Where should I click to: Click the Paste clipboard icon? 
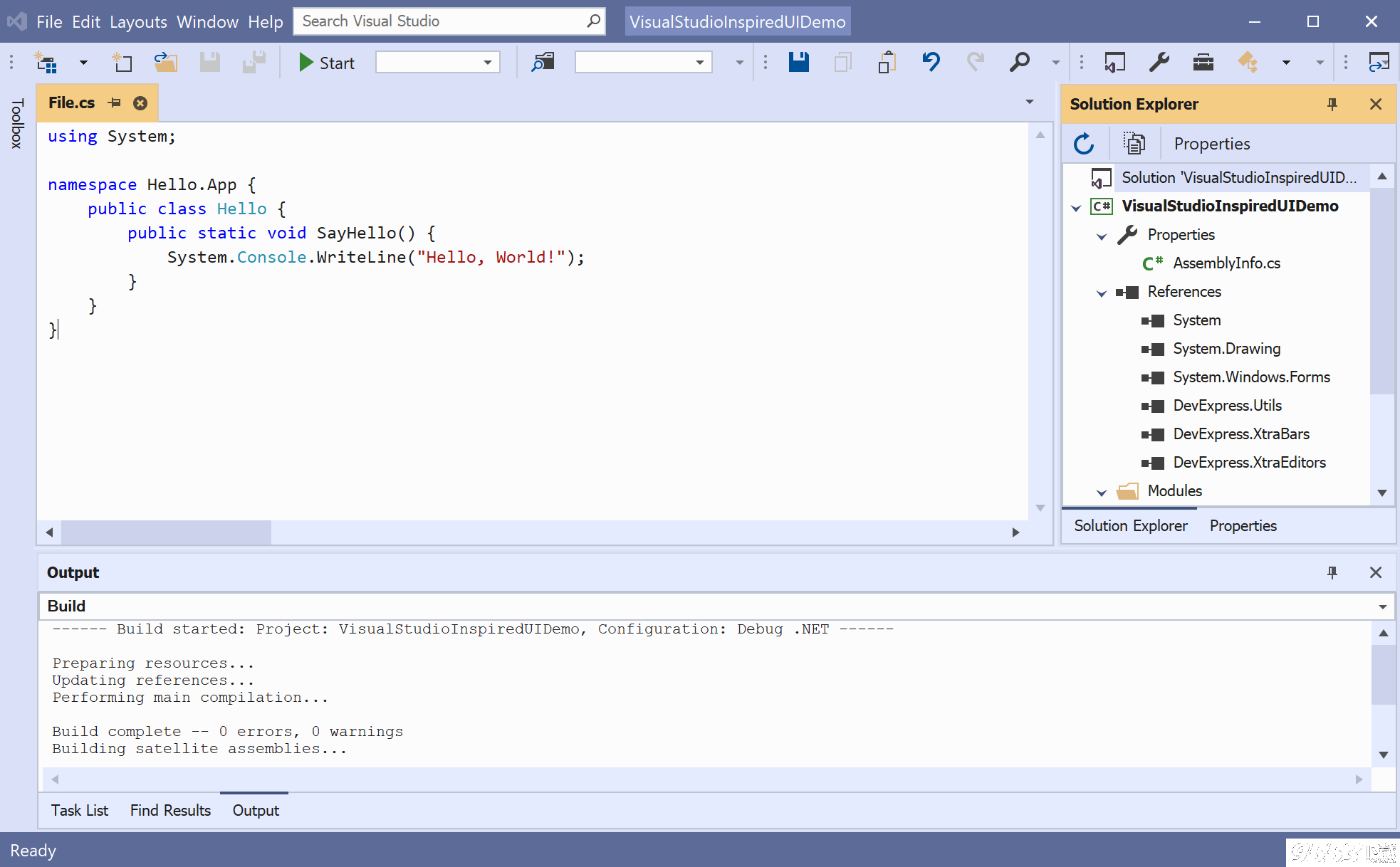point(887,63)
